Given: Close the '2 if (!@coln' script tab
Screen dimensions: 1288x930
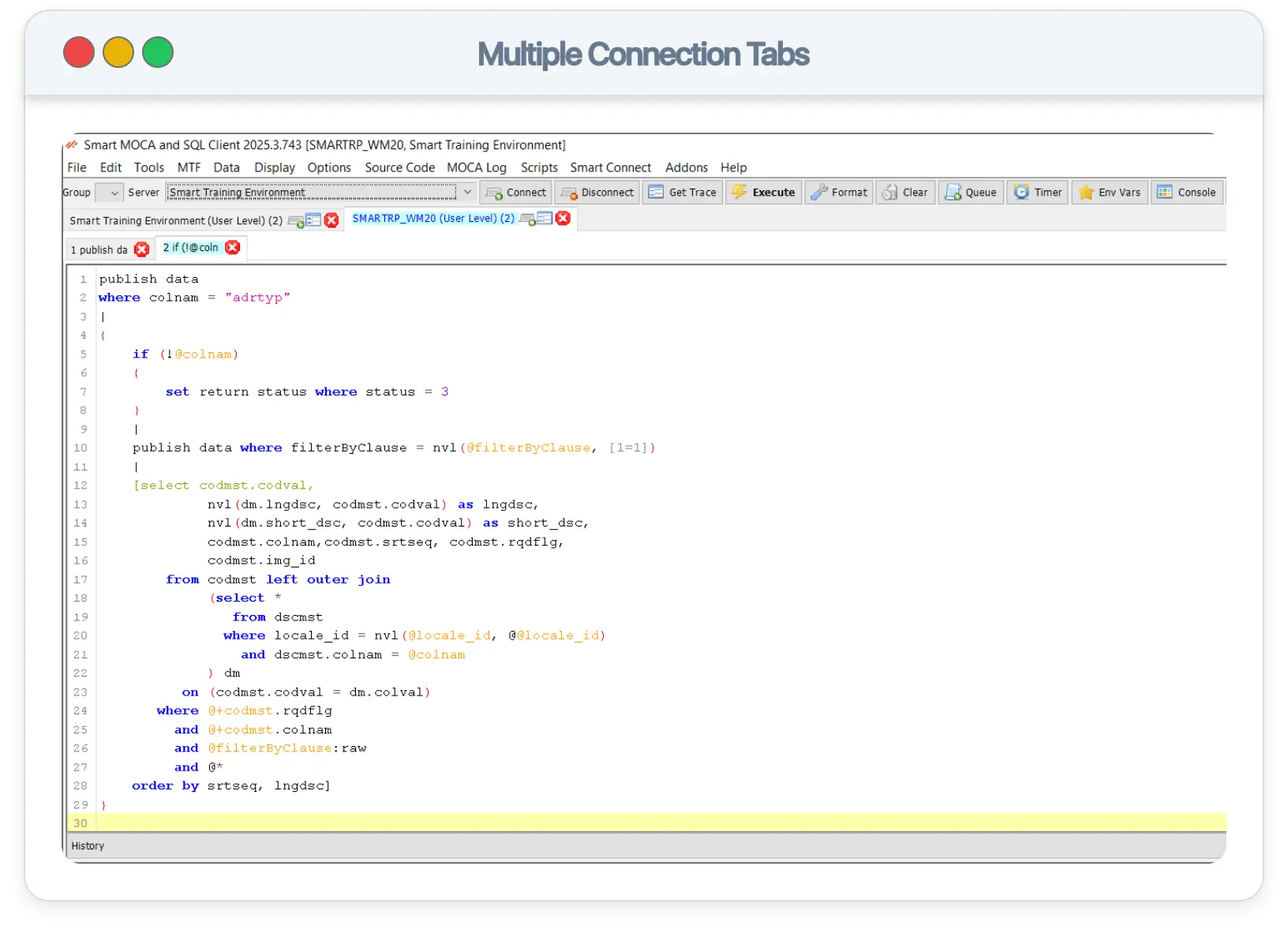Looking at the screenshot, I should (232, 247).
